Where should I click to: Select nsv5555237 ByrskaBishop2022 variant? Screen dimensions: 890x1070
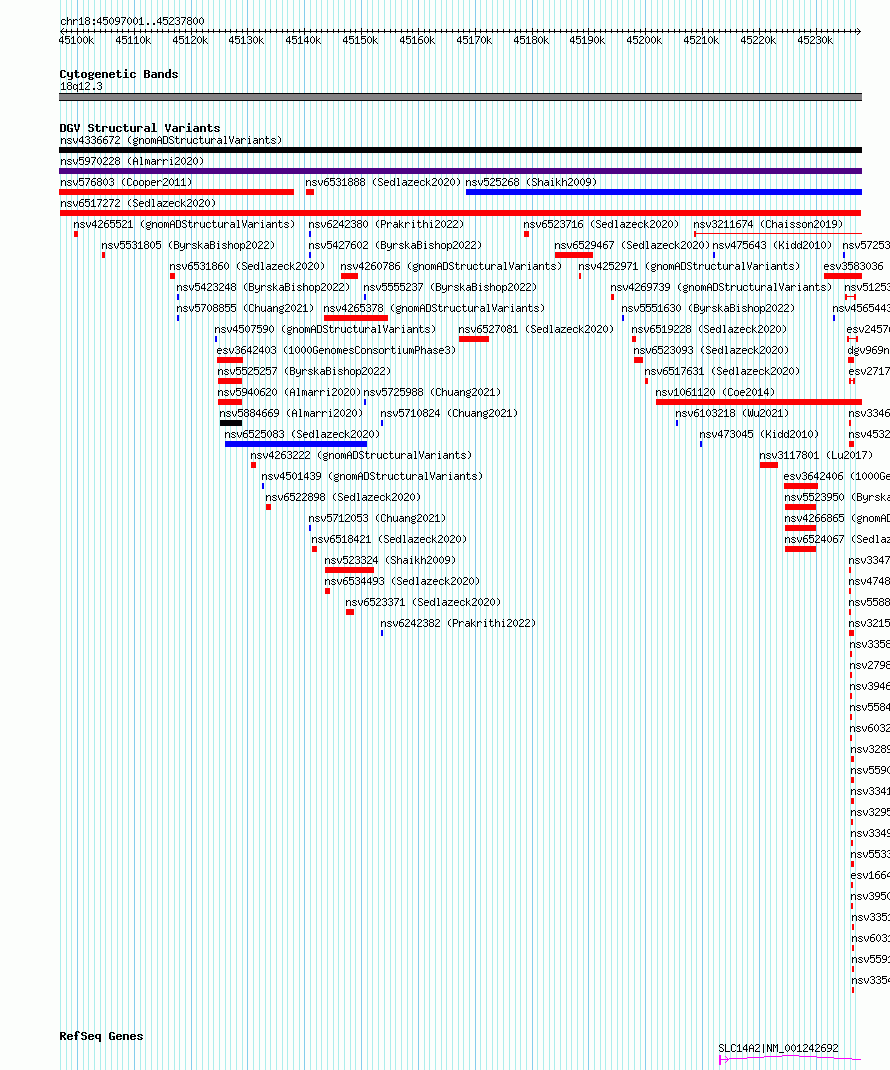450,288
